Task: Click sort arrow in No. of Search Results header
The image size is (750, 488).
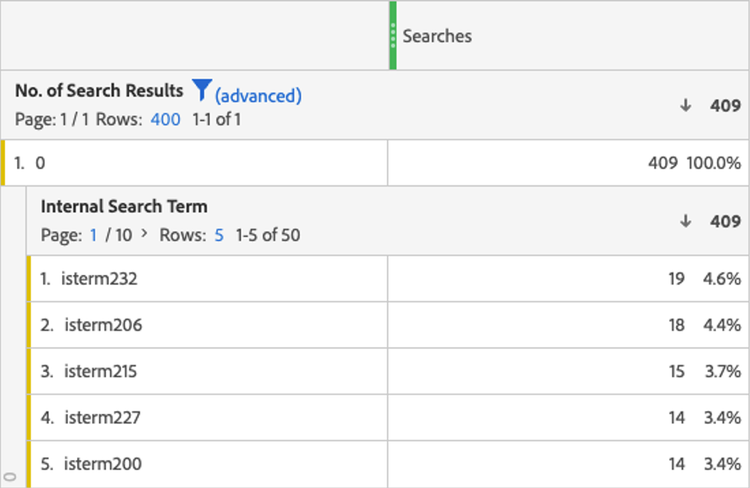Action: (685, 105)
